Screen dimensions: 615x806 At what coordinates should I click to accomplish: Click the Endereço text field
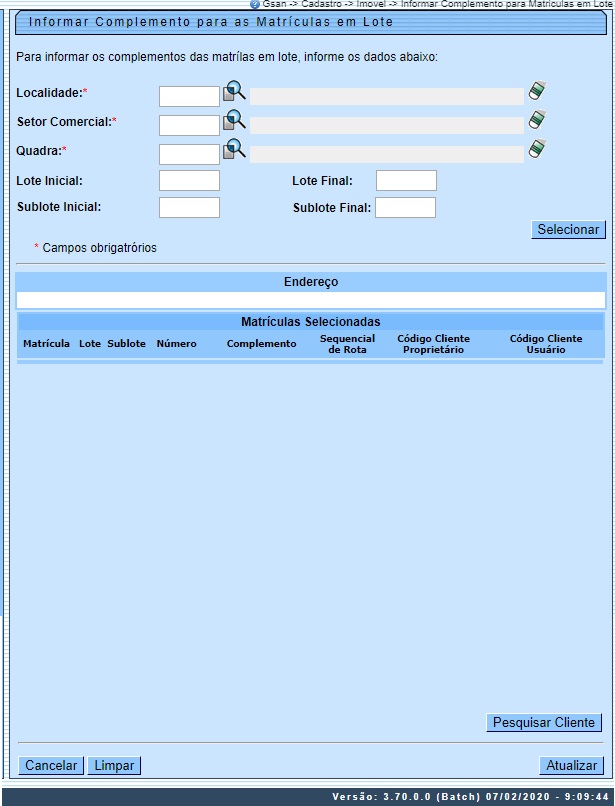point(310,300)
